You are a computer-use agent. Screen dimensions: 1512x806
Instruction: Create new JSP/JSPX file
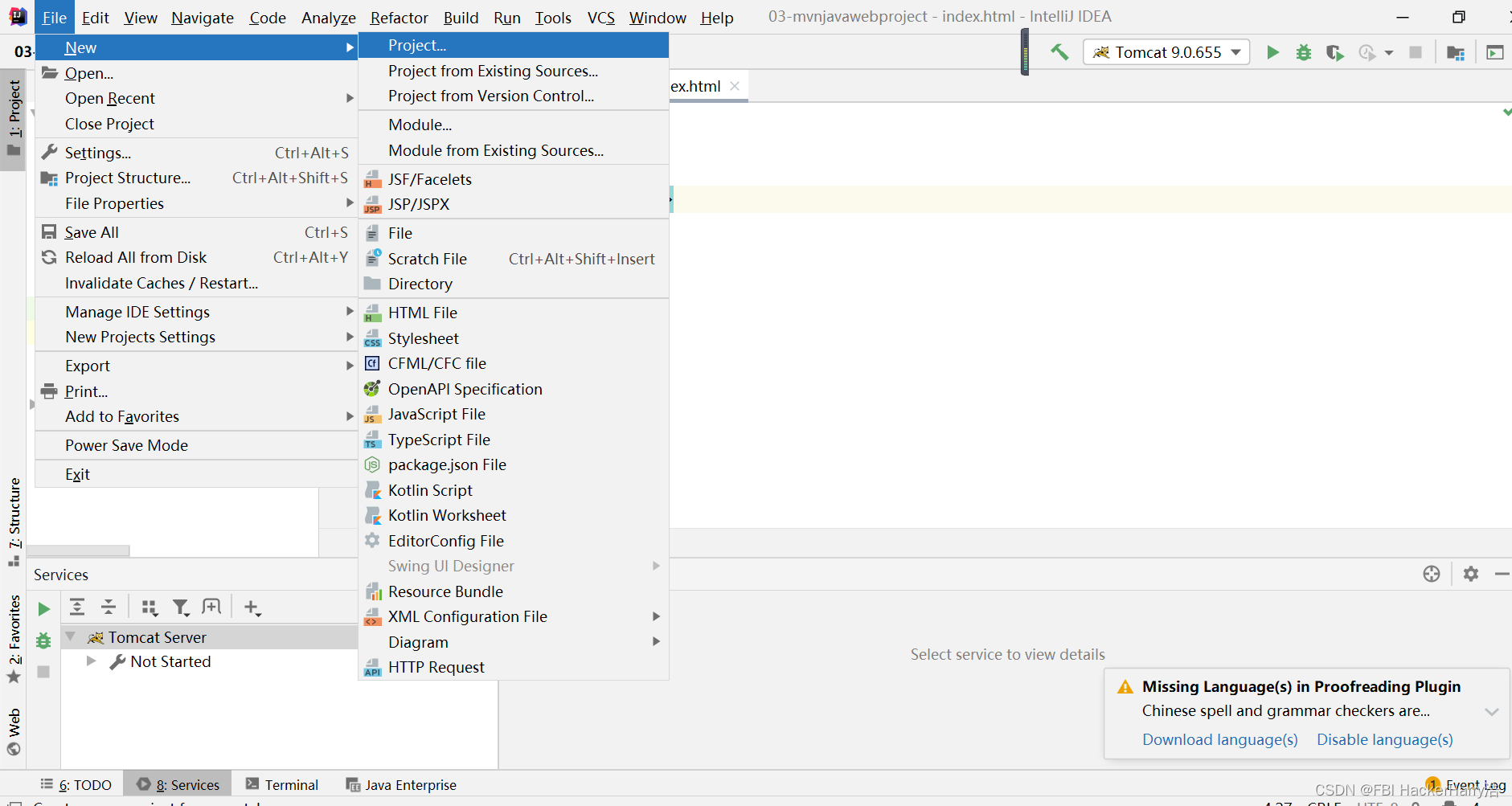[x=514, y=204]
